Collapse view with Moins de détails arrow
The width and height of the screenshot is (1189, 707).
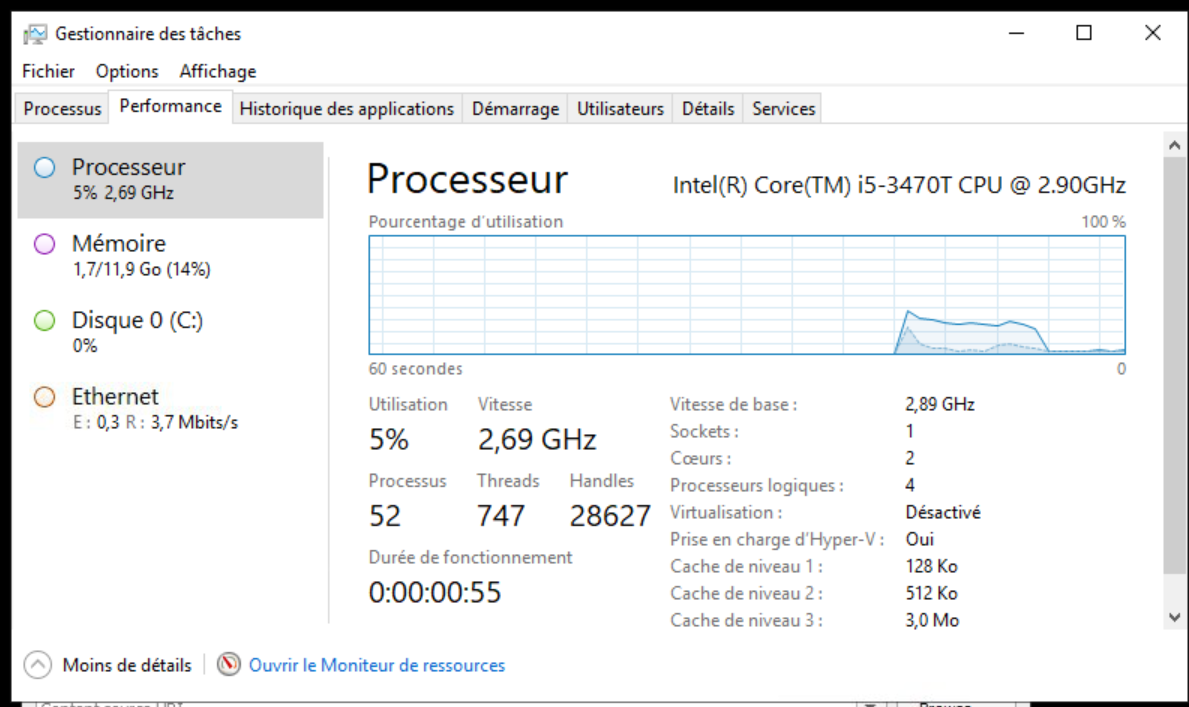[x=38, y=665]
